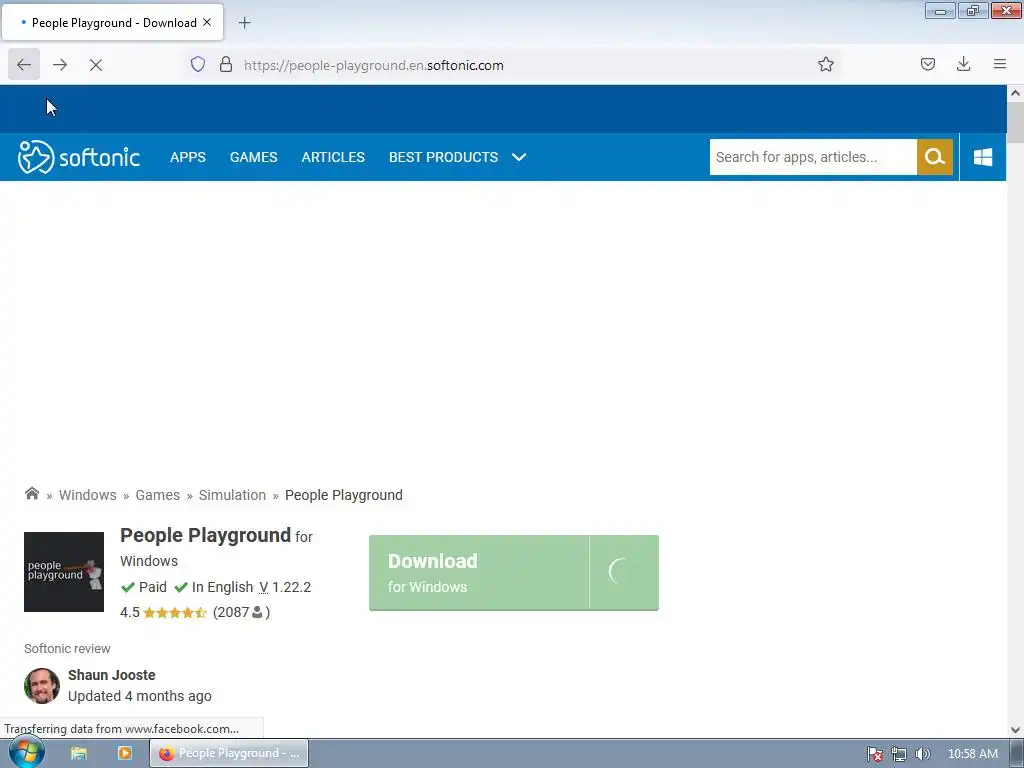Bookmark this page with the star

pyautogui.click(x=825, y=64)
